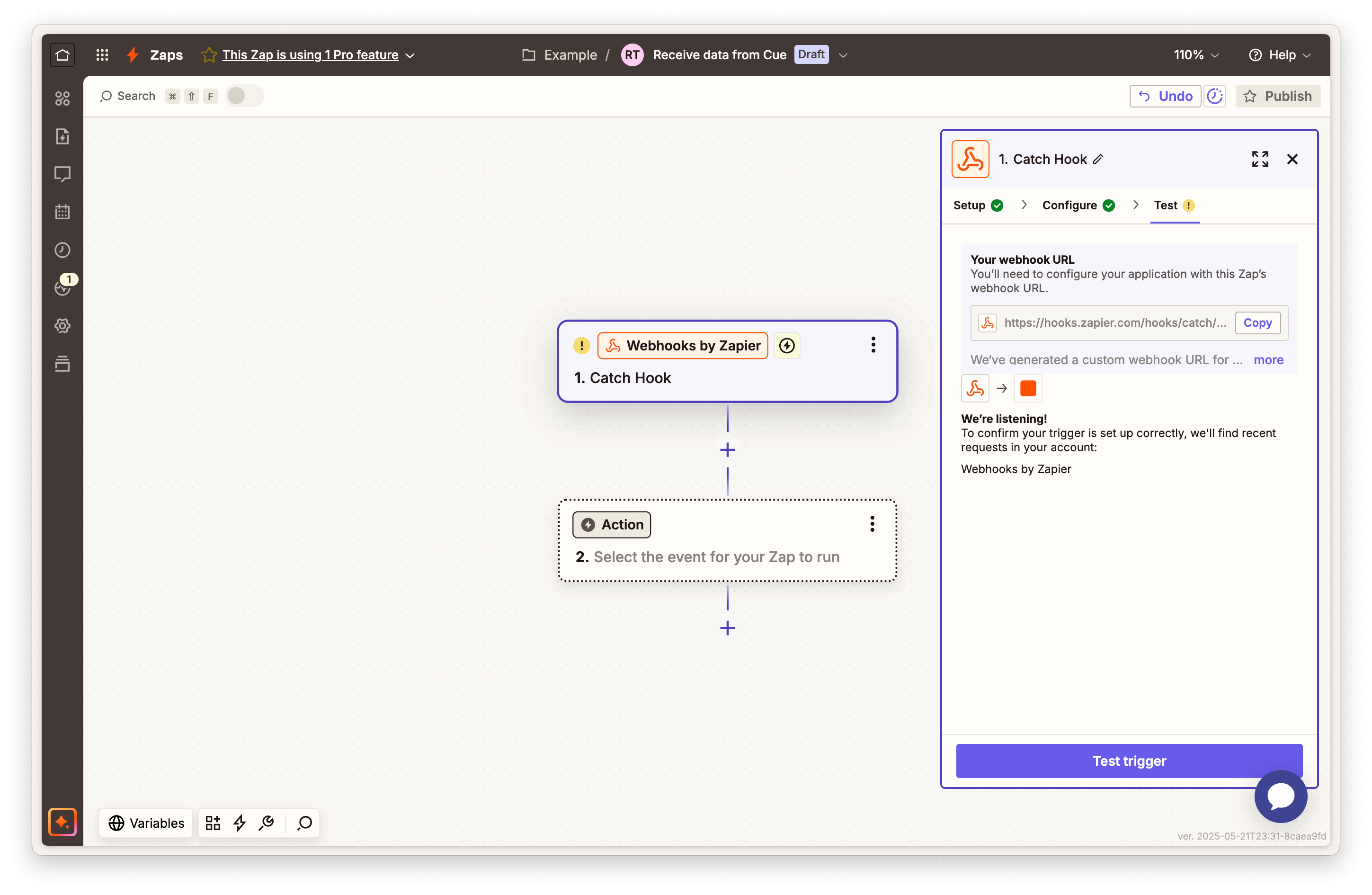Click the bottom toolbar lightning icon
Image resolution: width=1372 pixels, height=895 pixels.
tap(239, 823)
